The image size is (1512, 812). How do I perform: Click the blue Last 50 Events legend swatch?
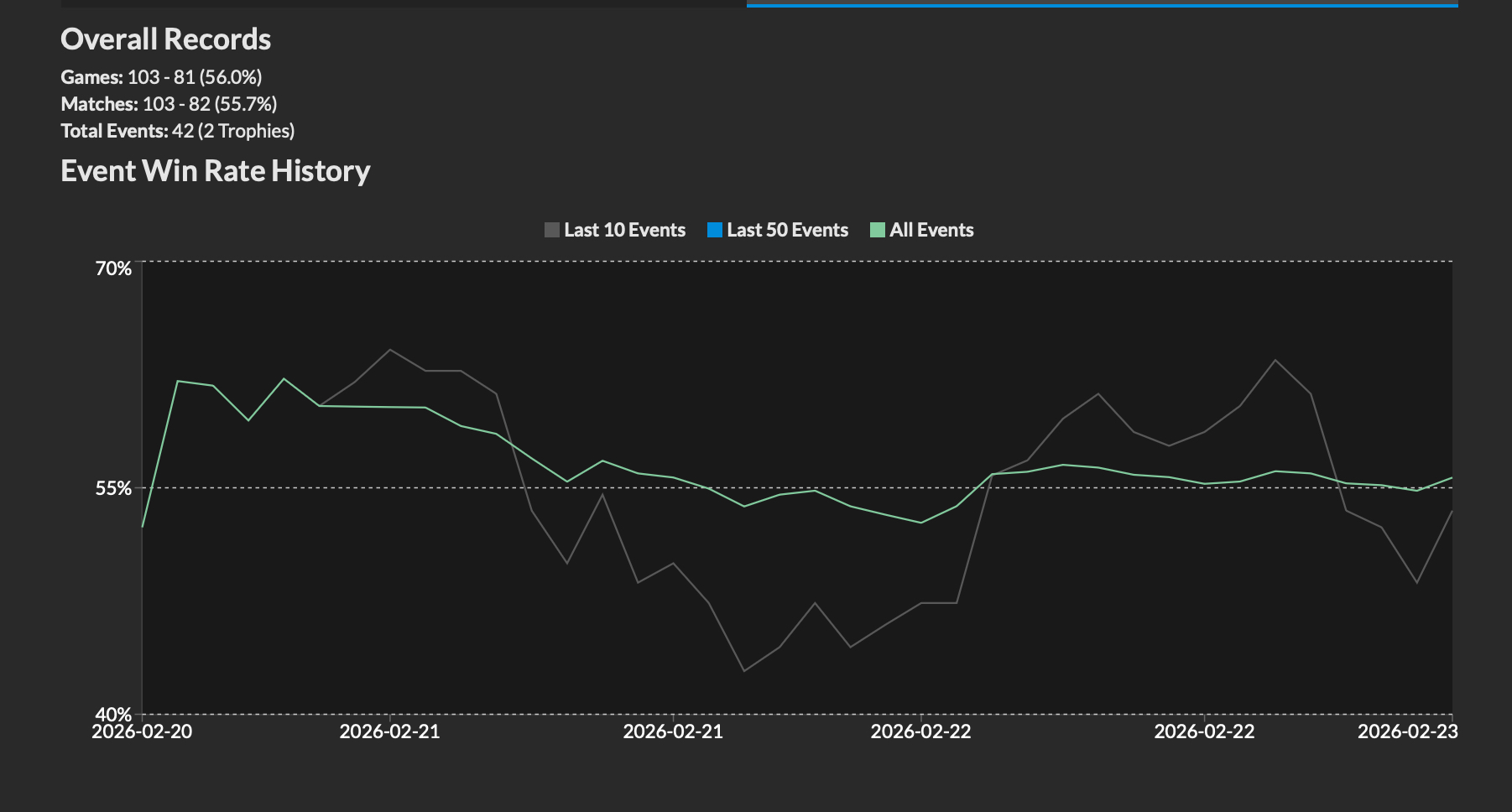714,230
